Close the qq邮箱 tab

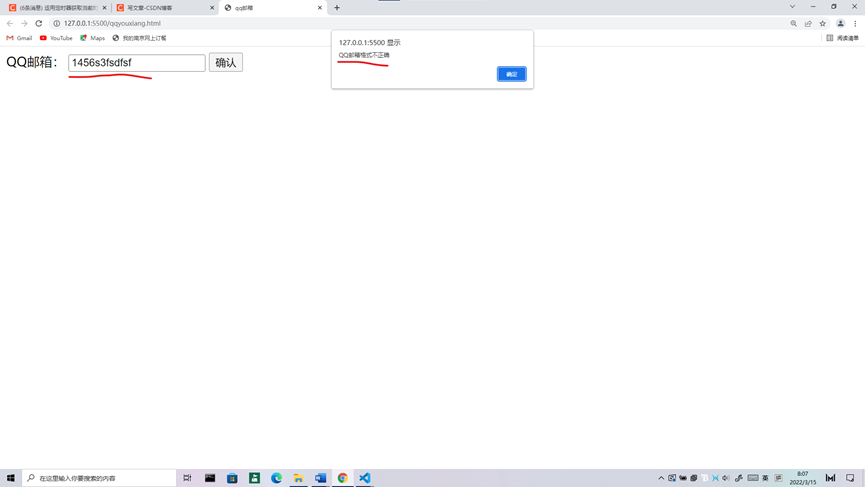[319, 8]
